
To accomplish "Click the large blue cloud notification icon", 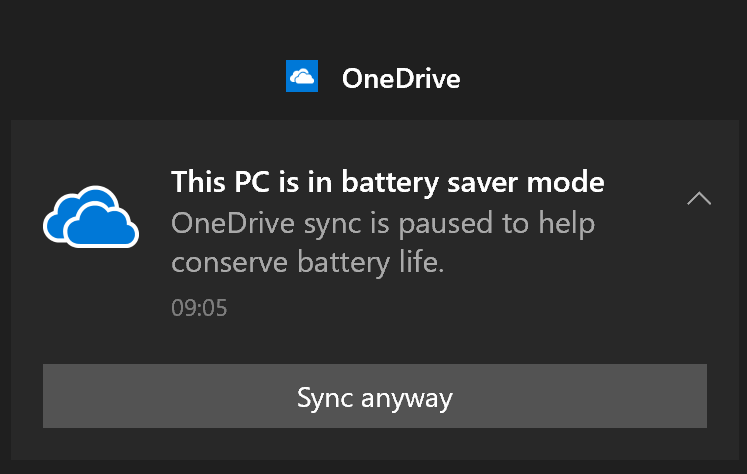I will click(x=90, y=215).
